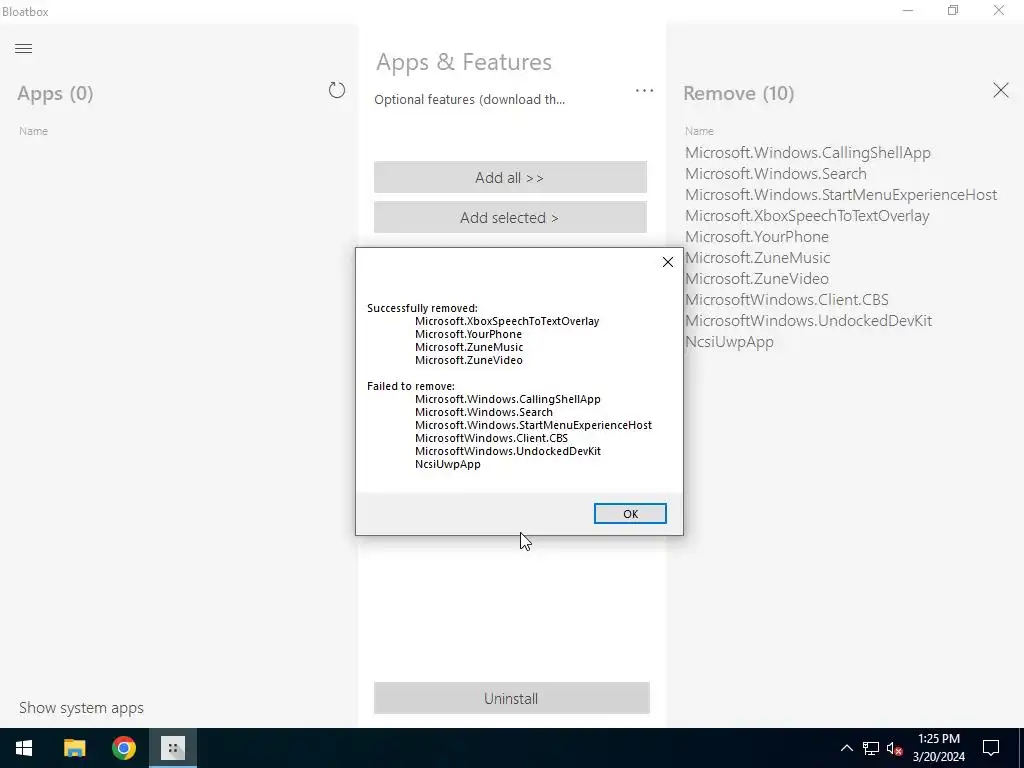
Task: Open the network status tray icon
Action: click(871, 748)
